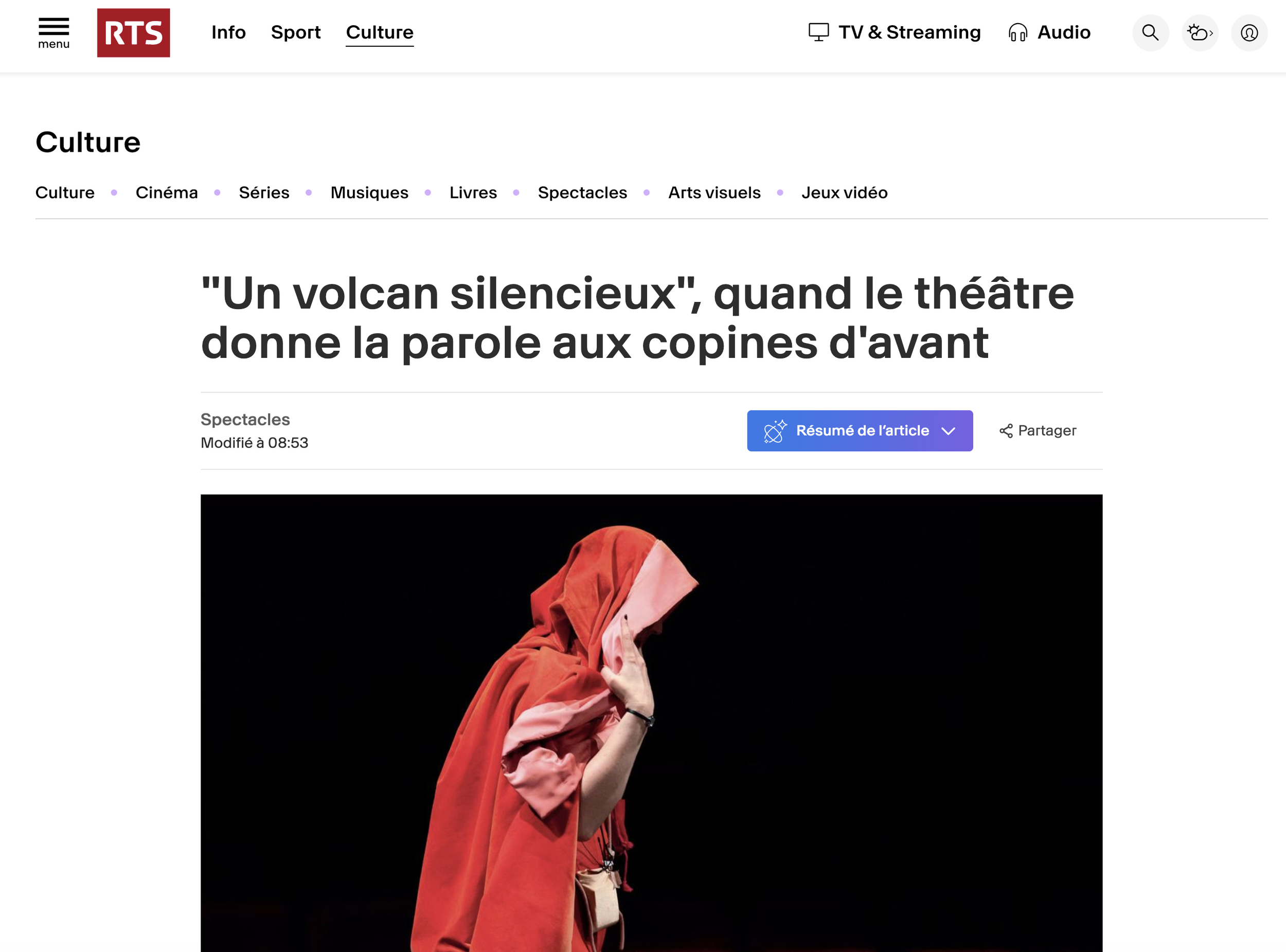1286x952 pixels.
Task: Expand the Résumé de l'article chevron
Action: click(948, 431)
